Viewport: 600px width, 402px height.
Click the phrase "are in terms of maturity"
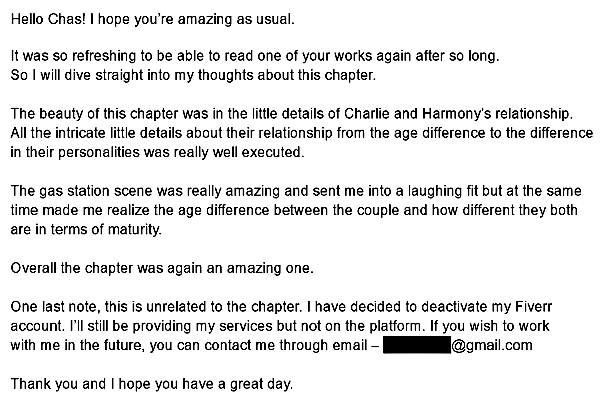86,229
